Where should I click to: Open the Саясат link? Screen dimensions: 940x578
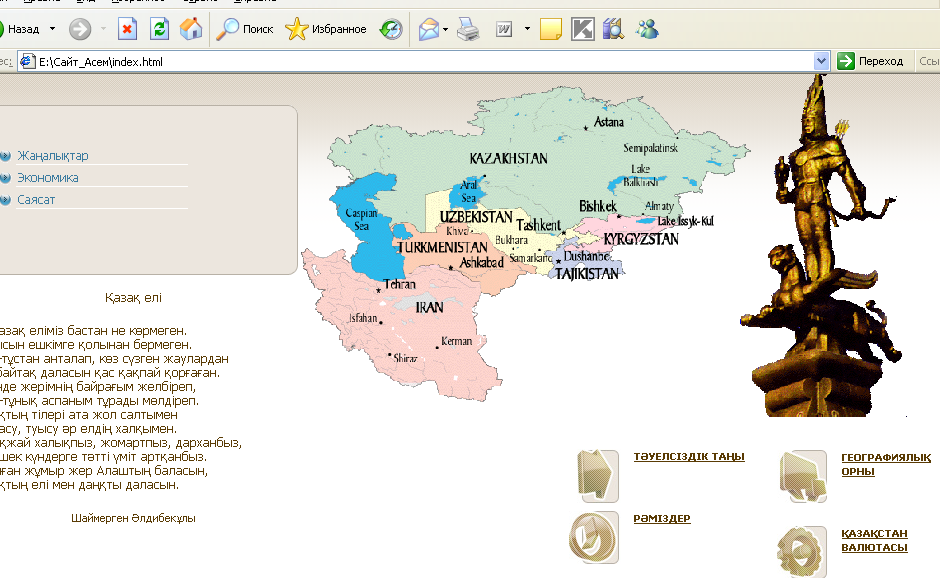tap(36, 200)
